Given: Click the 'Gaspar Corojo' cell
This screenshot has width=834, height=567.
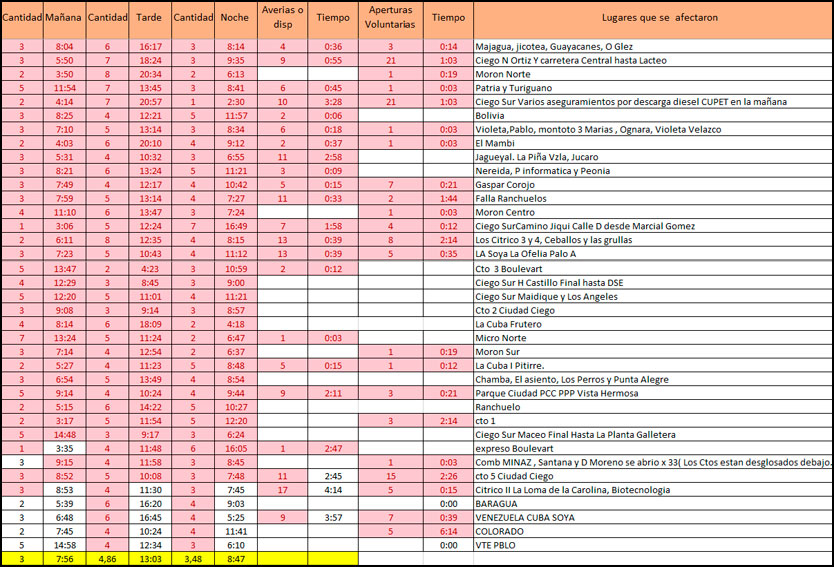Looking at the screenshot, I should tap(653, 185).
